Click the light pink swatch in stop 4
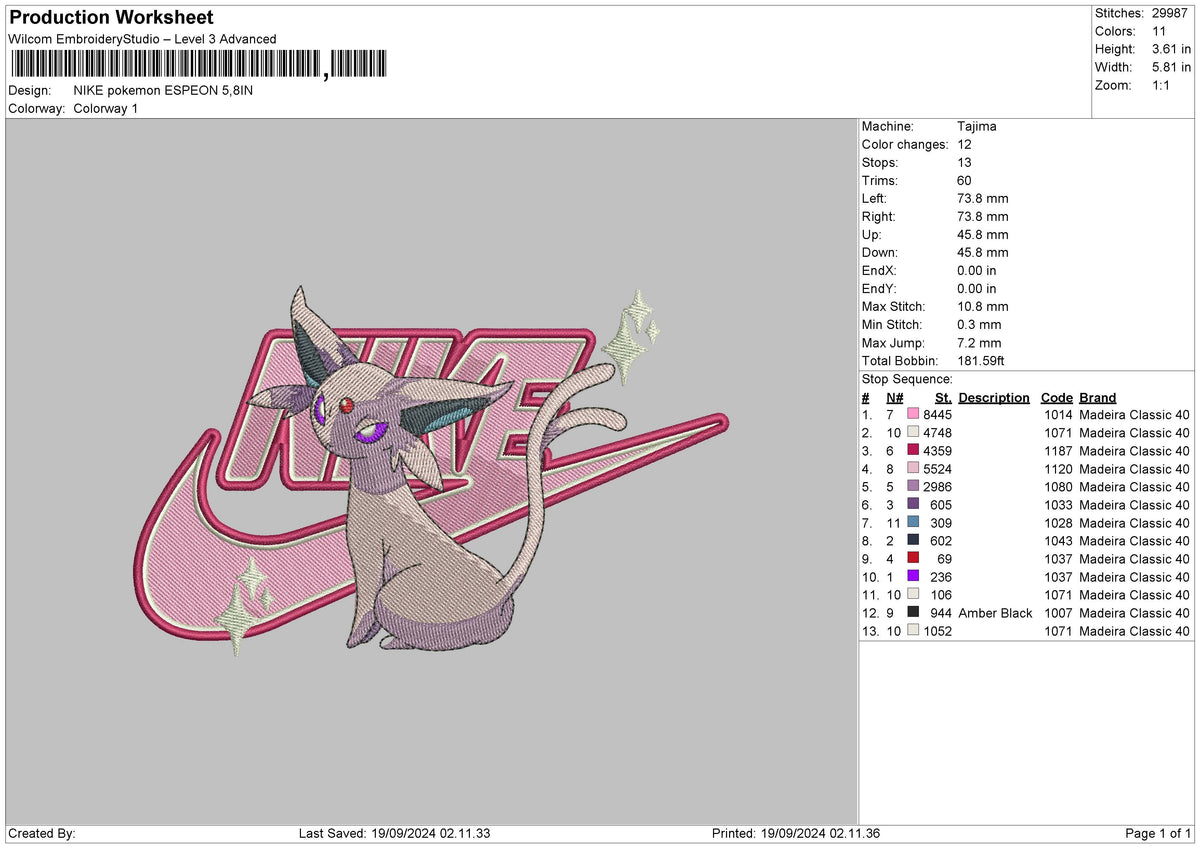The image size is (1200, 848). click(x=913, y=468)
